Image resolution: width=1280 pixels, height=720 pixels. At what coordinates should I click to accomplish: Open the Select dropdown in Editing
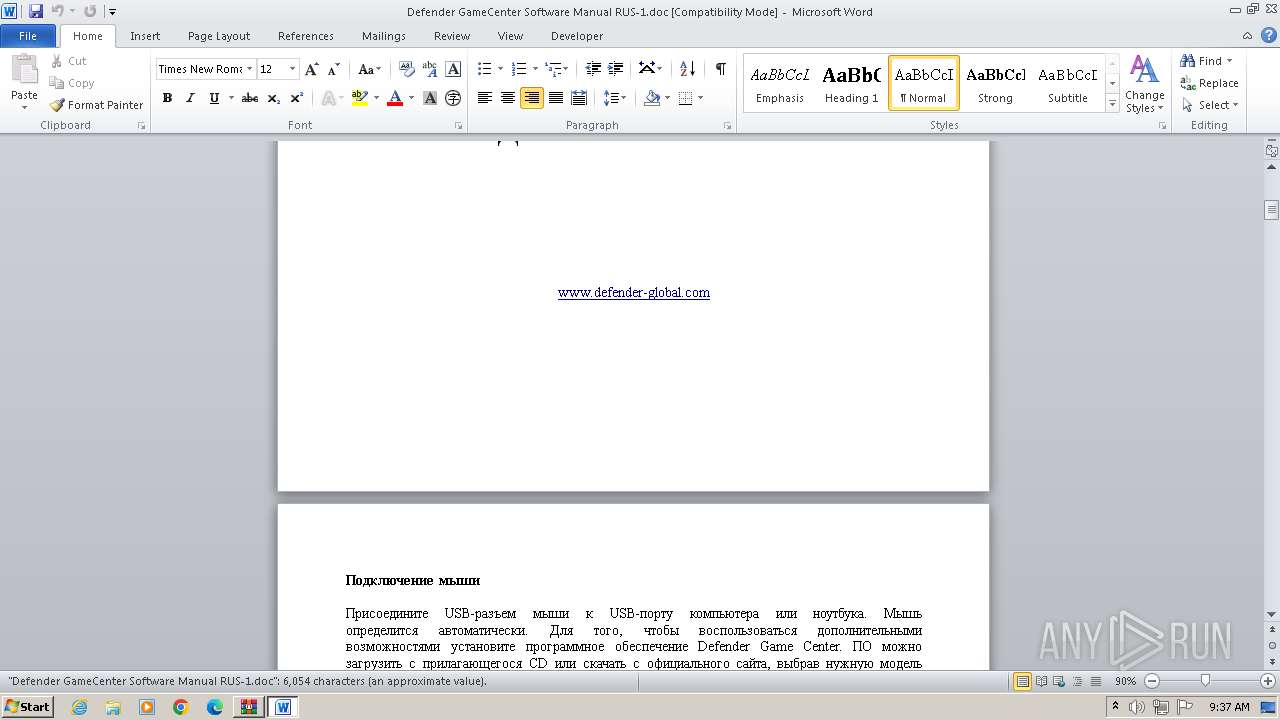coord(1210,105)
